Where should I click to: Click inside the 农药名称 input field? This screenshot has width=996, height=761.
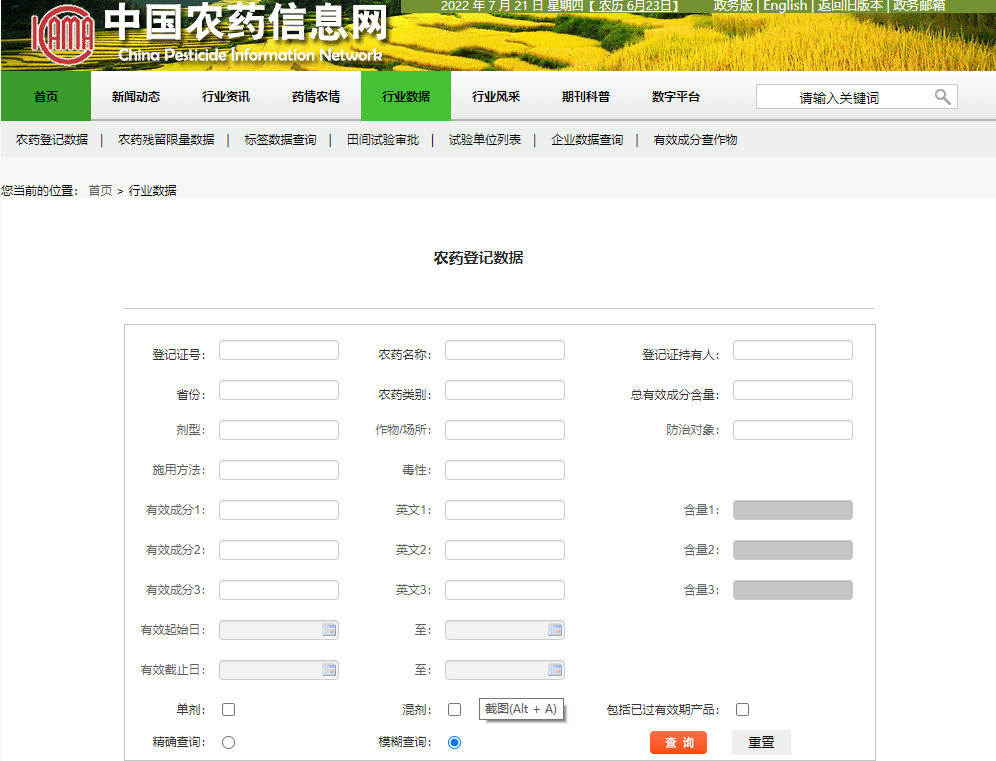pyautogui.click(x=505, y=349)
